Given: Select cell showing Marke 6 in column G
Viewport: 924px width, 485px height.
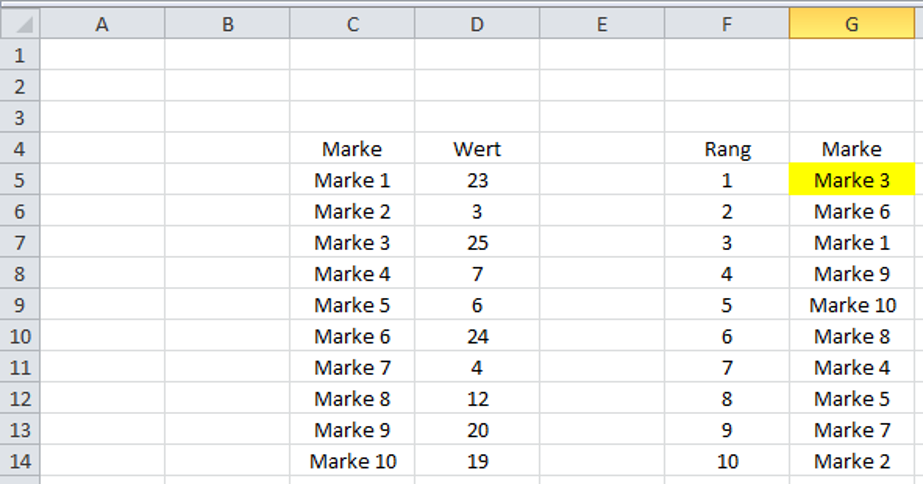Looking at the screenshot, I should coord(852,211).
